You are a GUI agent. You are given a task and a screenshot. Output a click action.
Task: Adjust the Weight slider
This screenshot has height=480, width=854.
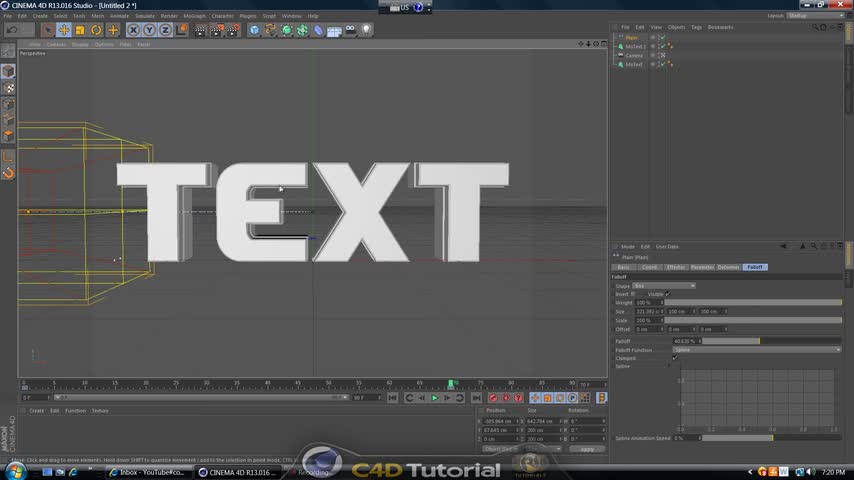click(x=753, y=302)
